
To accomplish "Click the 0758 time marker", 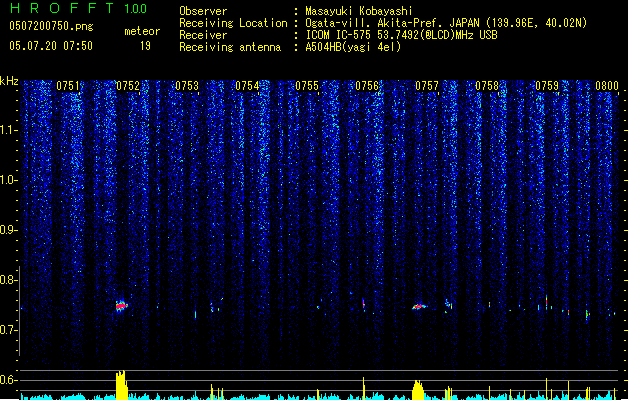I will click(487, 86).
